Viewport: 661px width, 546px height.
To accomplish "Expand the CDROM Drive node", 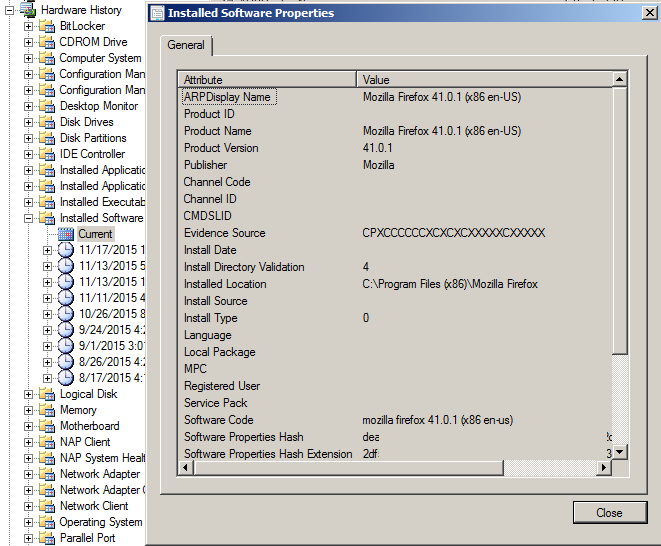I will coord(28,43).
